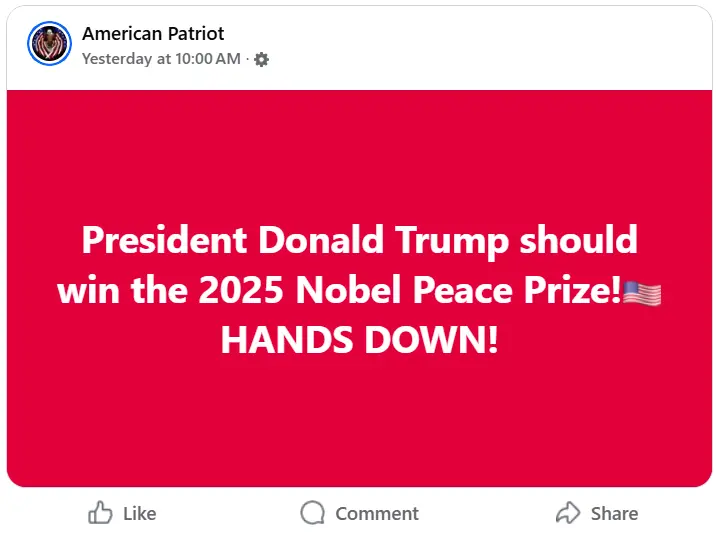Screen dimensions: 716x534
Task: Click the curved arrow Share icon
Action: 568,512
